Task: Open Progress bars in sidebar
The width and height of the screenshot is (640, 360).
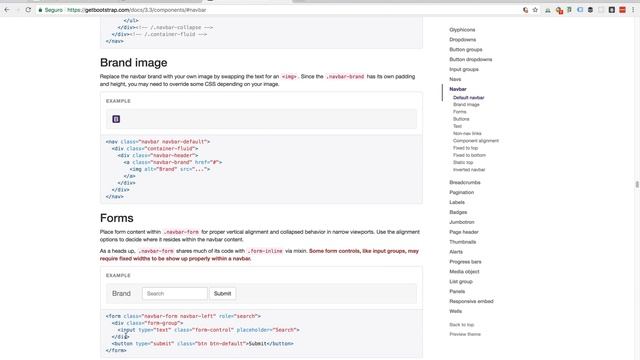Action: [465, 262]
